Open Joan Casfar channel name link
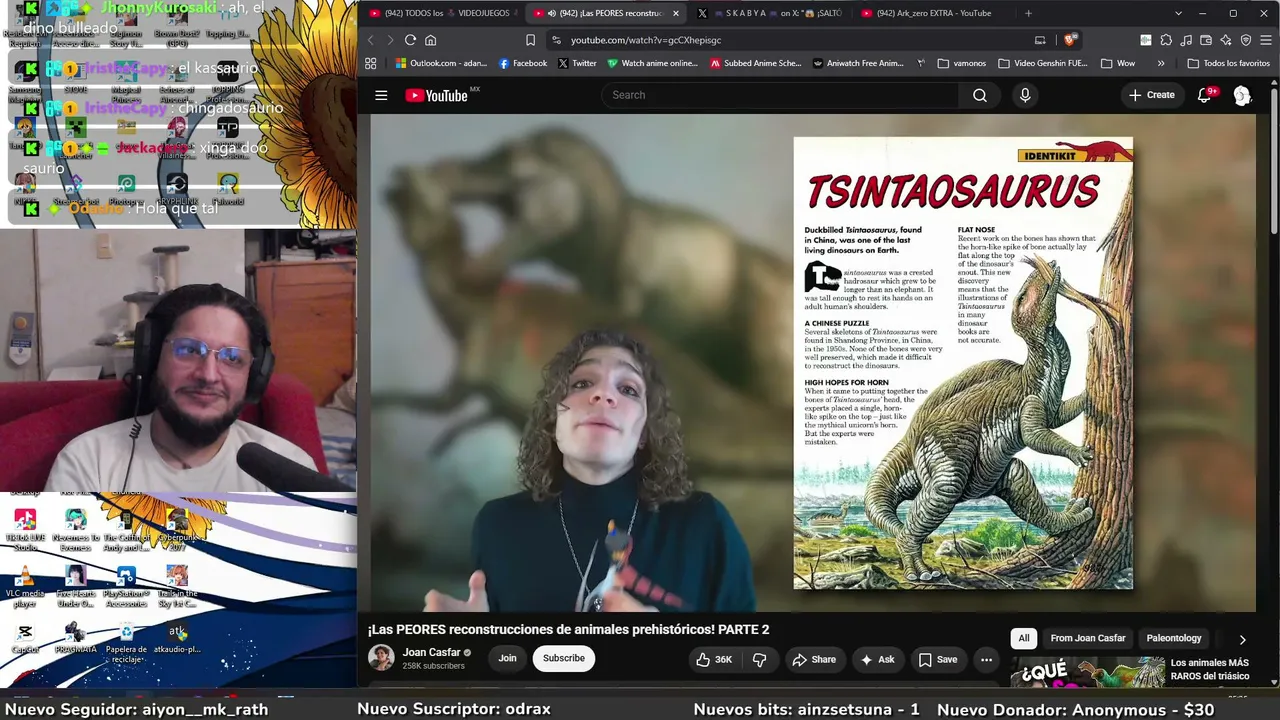 coord(431,652)
